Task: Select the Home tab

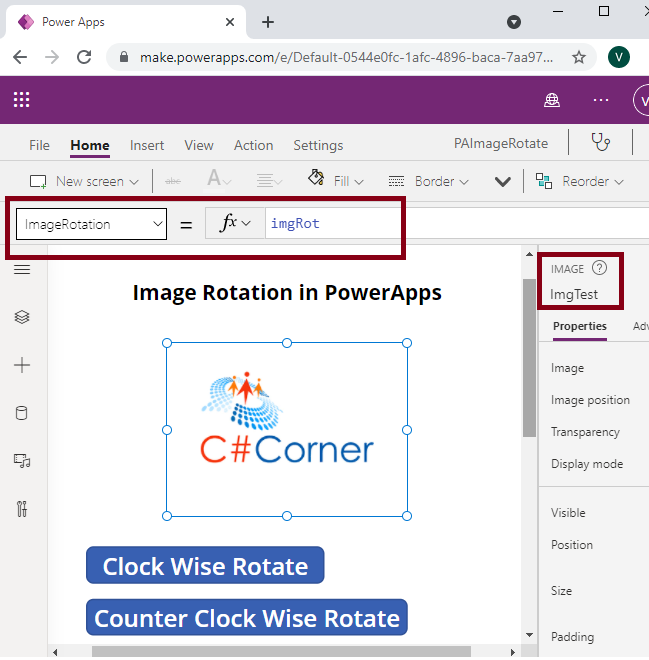Action: click(x=90, y=145)
